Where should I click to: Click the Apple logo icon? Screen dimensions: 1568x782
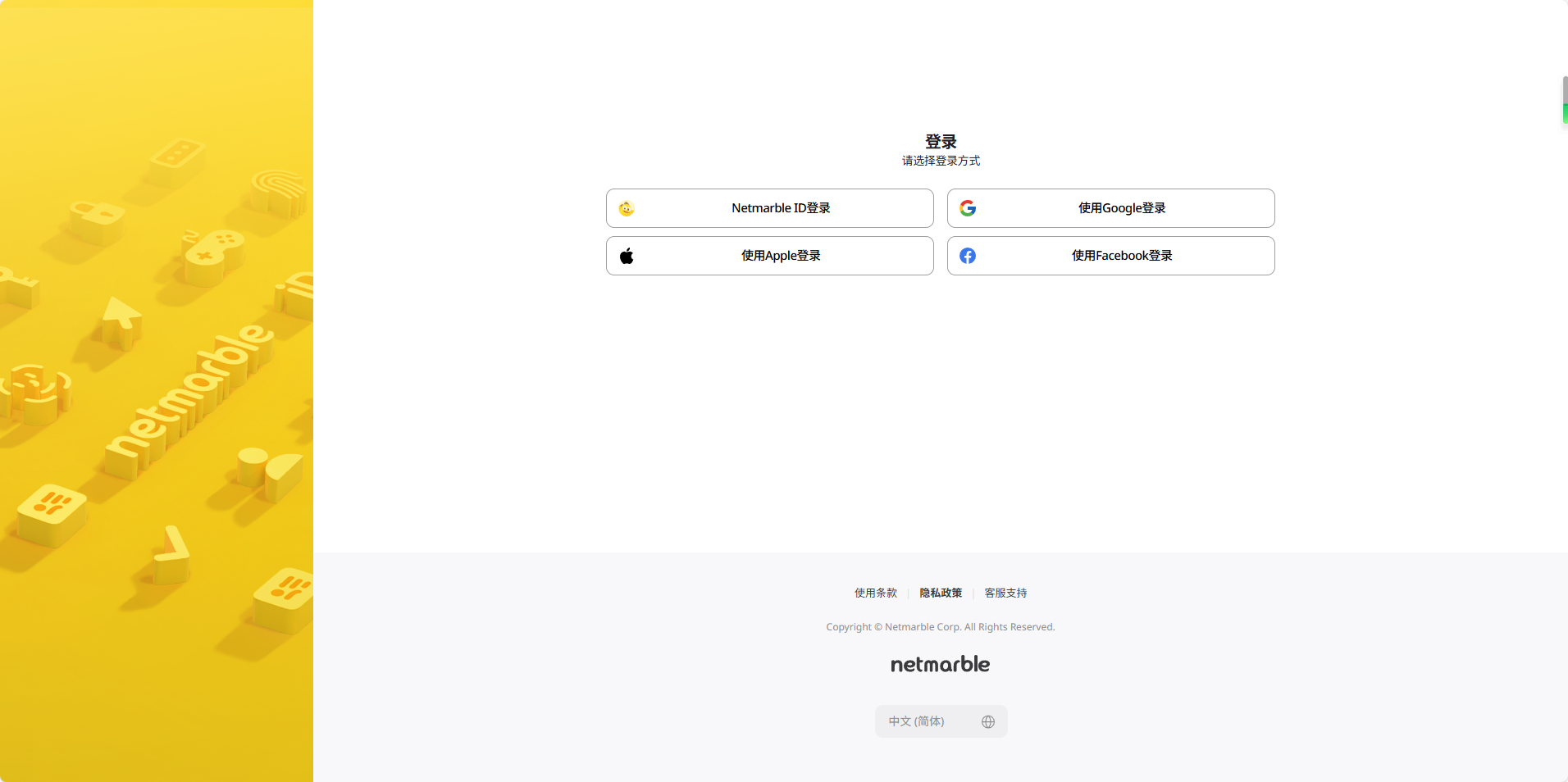627,256
